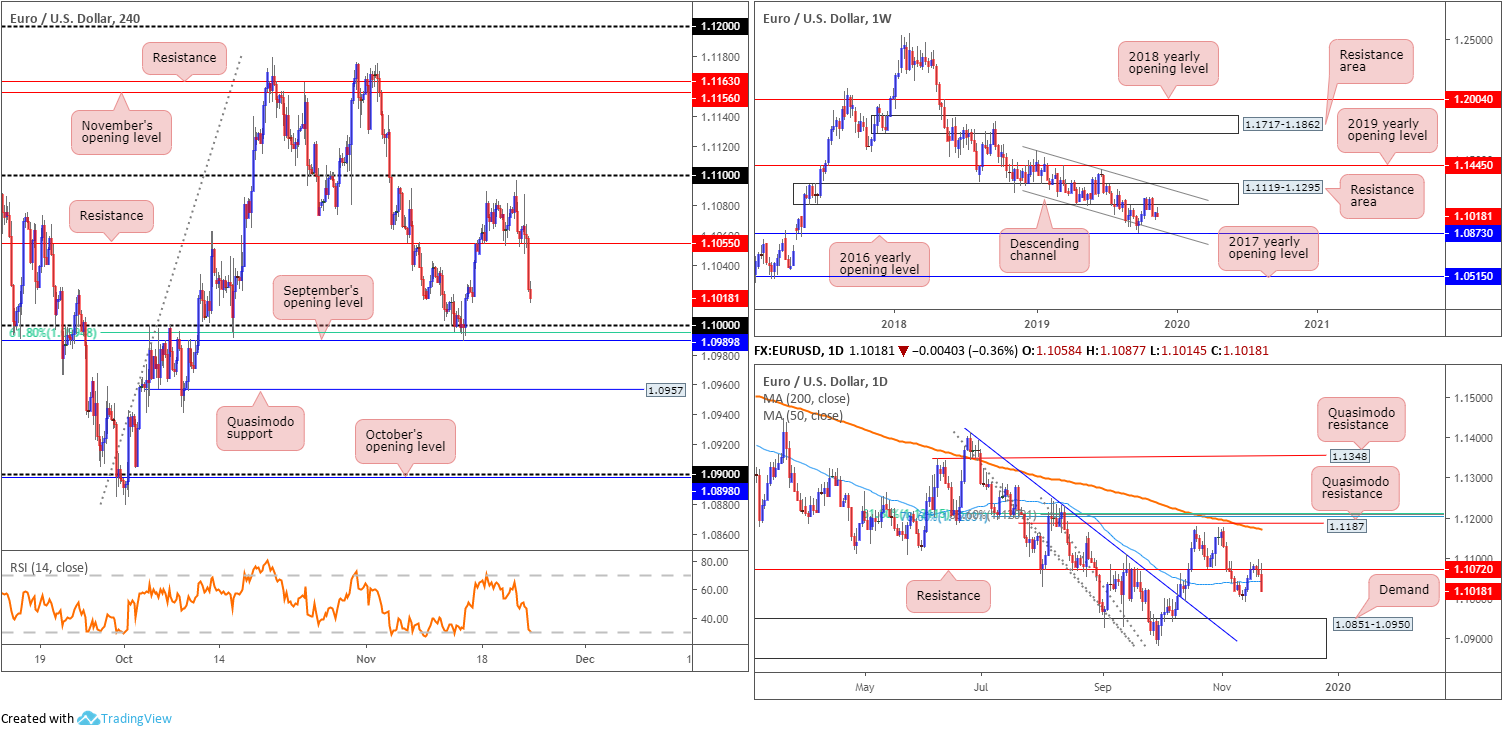This screenshot has height=733, width=1506.
Task: Click the 1.10720 daily resistance price tag
Action: [x=1474, y=568]
